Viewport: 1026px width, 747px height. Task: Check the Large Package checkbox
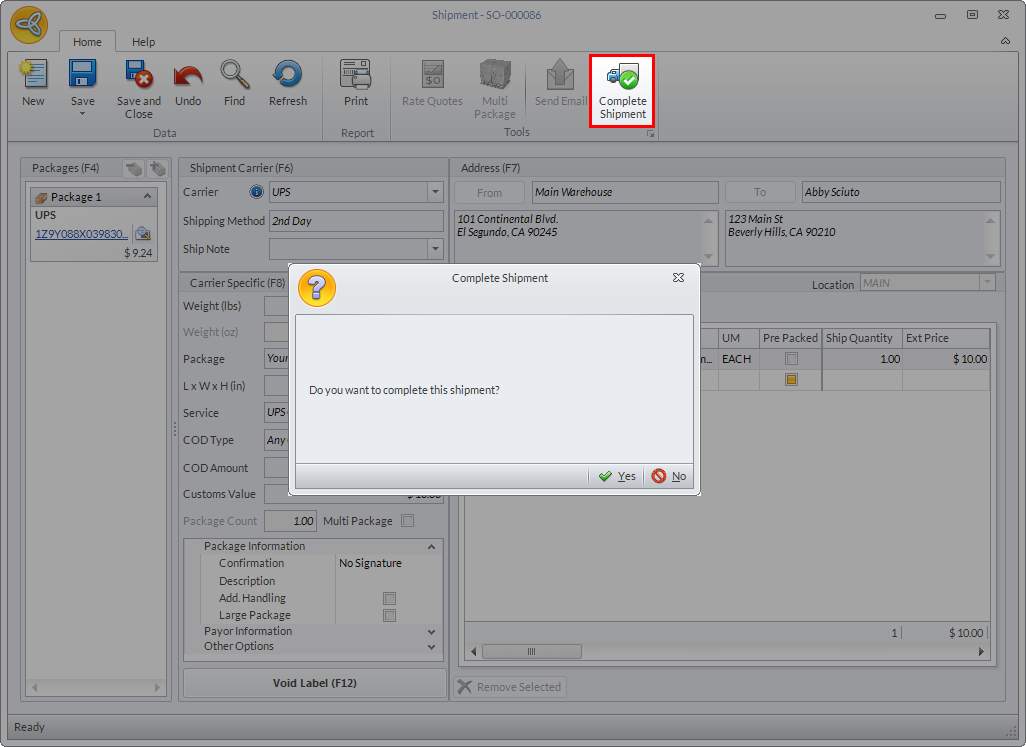tap(390, 615)
